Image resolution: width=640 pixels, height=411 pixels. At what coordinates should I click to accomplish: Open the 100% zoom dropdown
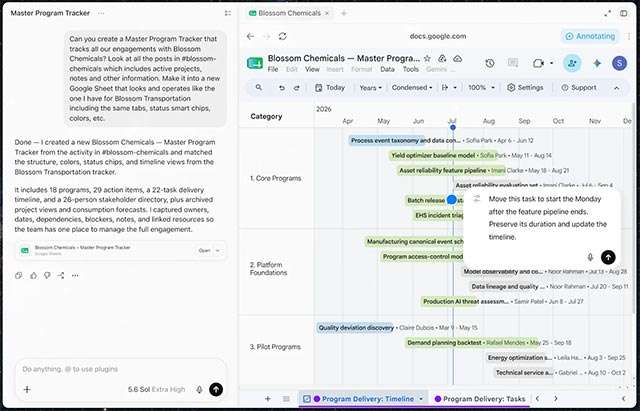481,88
